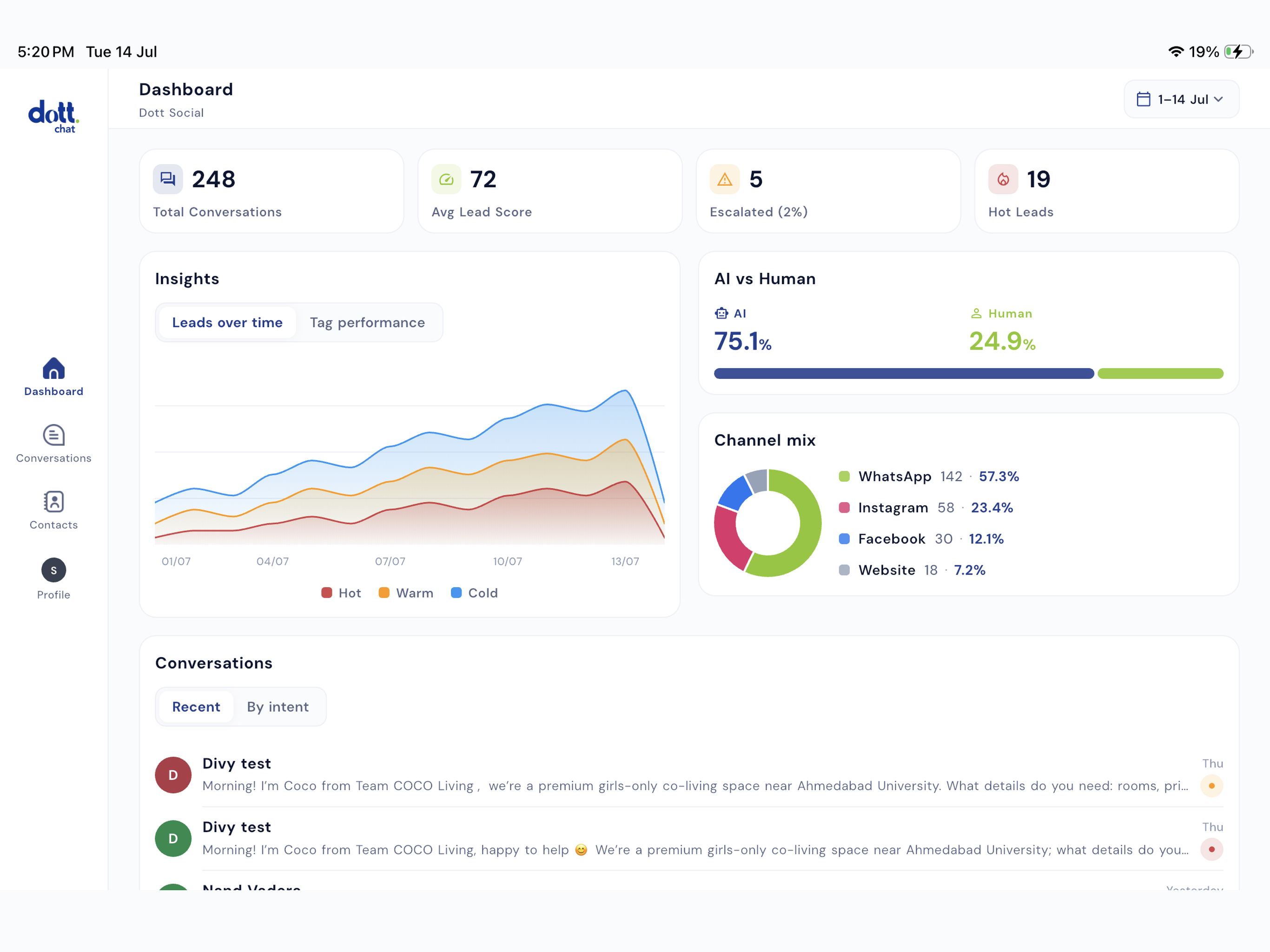Open the Profile avatar in sidebar
Image resolution: width=1270 pixels, height=952 pixels.
coord(53,570)
